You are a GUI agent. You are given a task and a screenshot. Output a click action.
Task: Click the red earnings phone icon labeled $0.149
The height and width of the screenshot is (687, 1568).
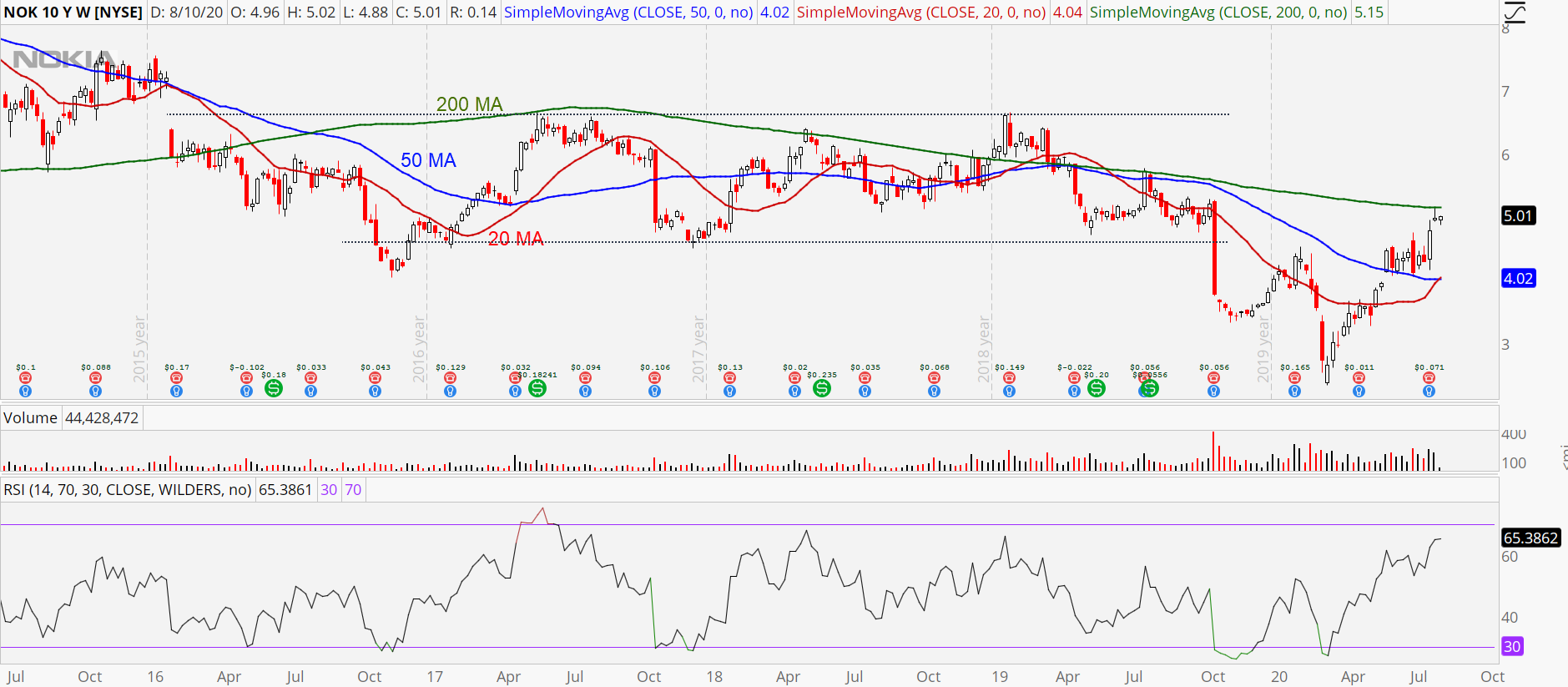(x=1009, y=378)
